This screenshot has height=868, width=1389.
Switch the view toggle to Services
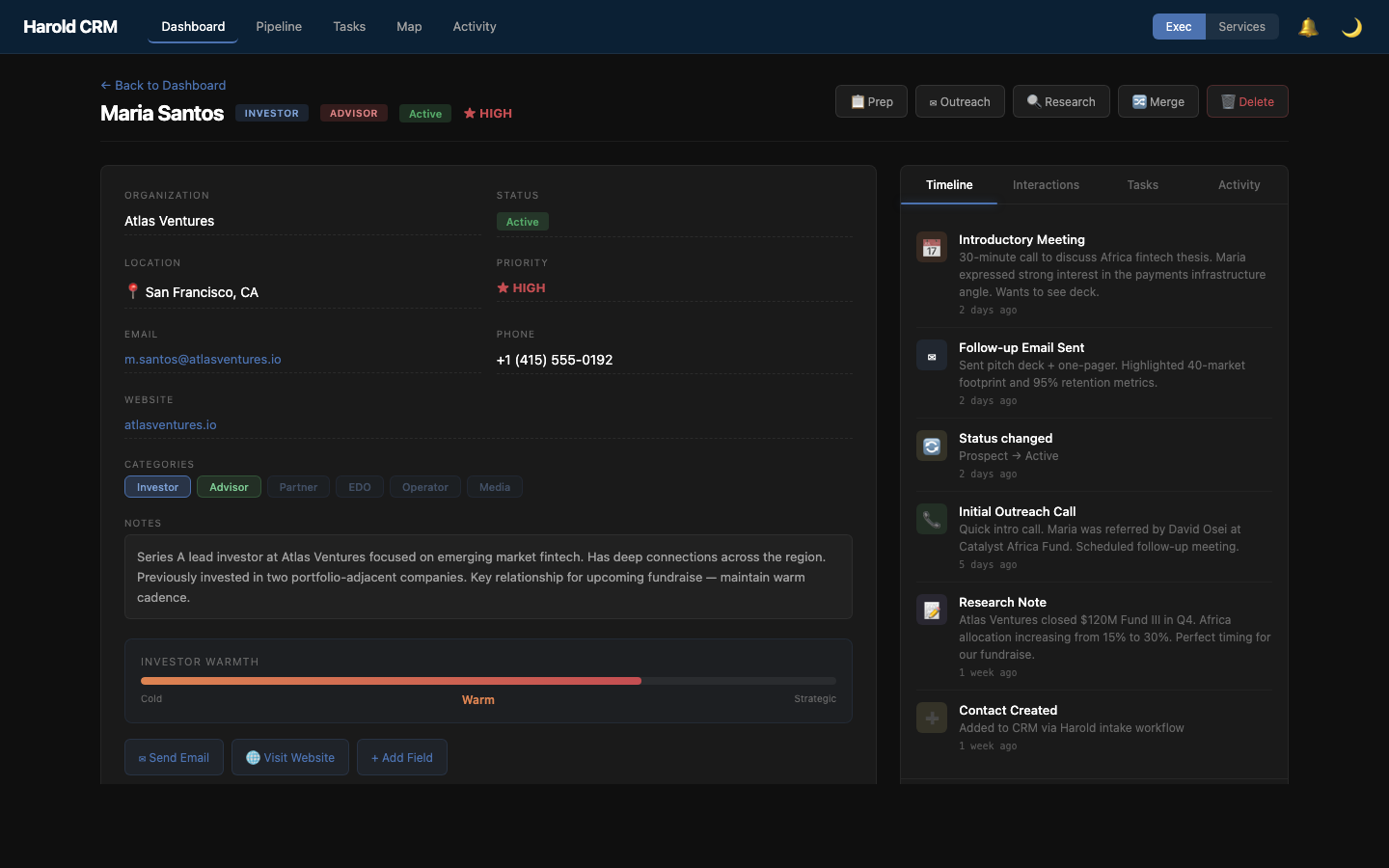tap(1242, 27)
